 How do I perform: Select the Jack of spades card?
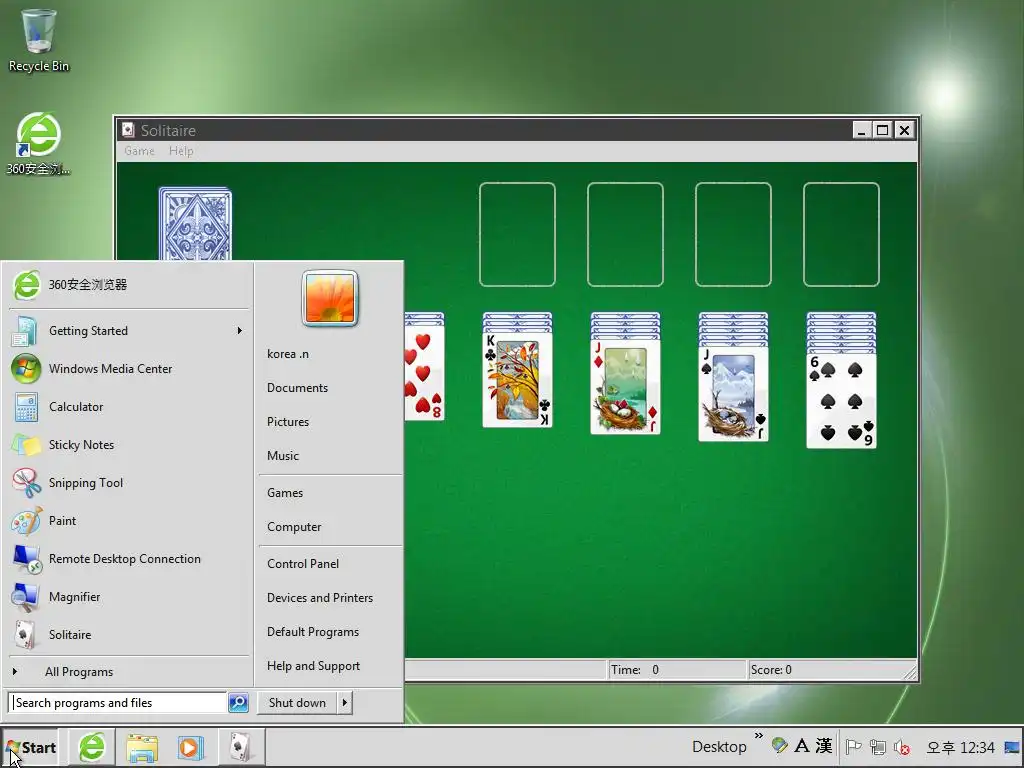733,393
